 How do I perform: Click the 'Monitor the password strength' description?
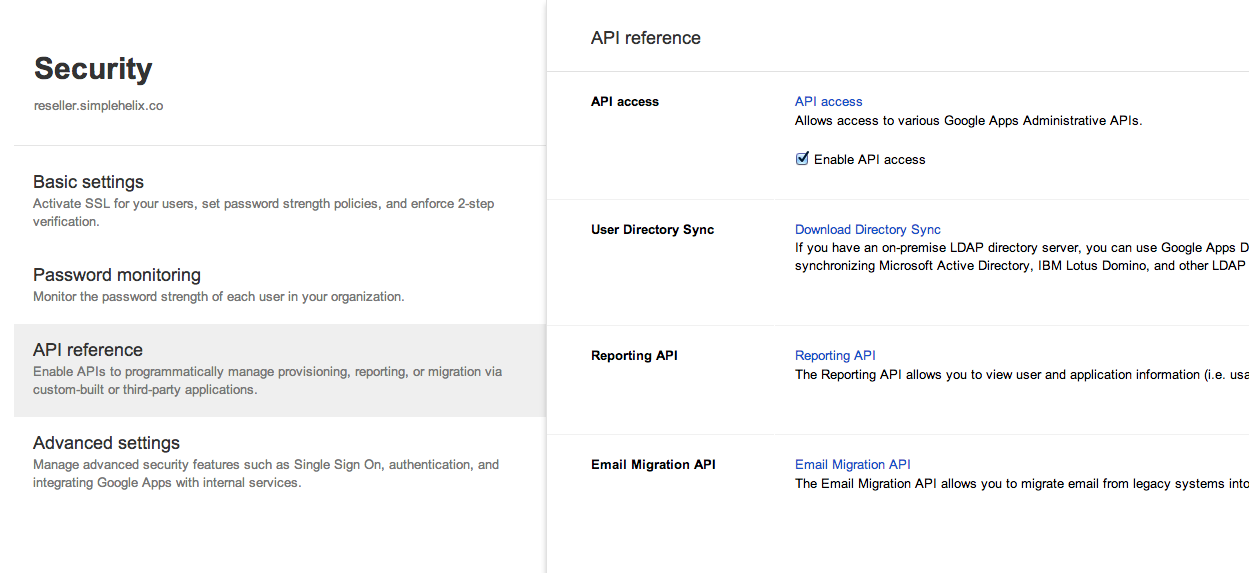[219, 297]
